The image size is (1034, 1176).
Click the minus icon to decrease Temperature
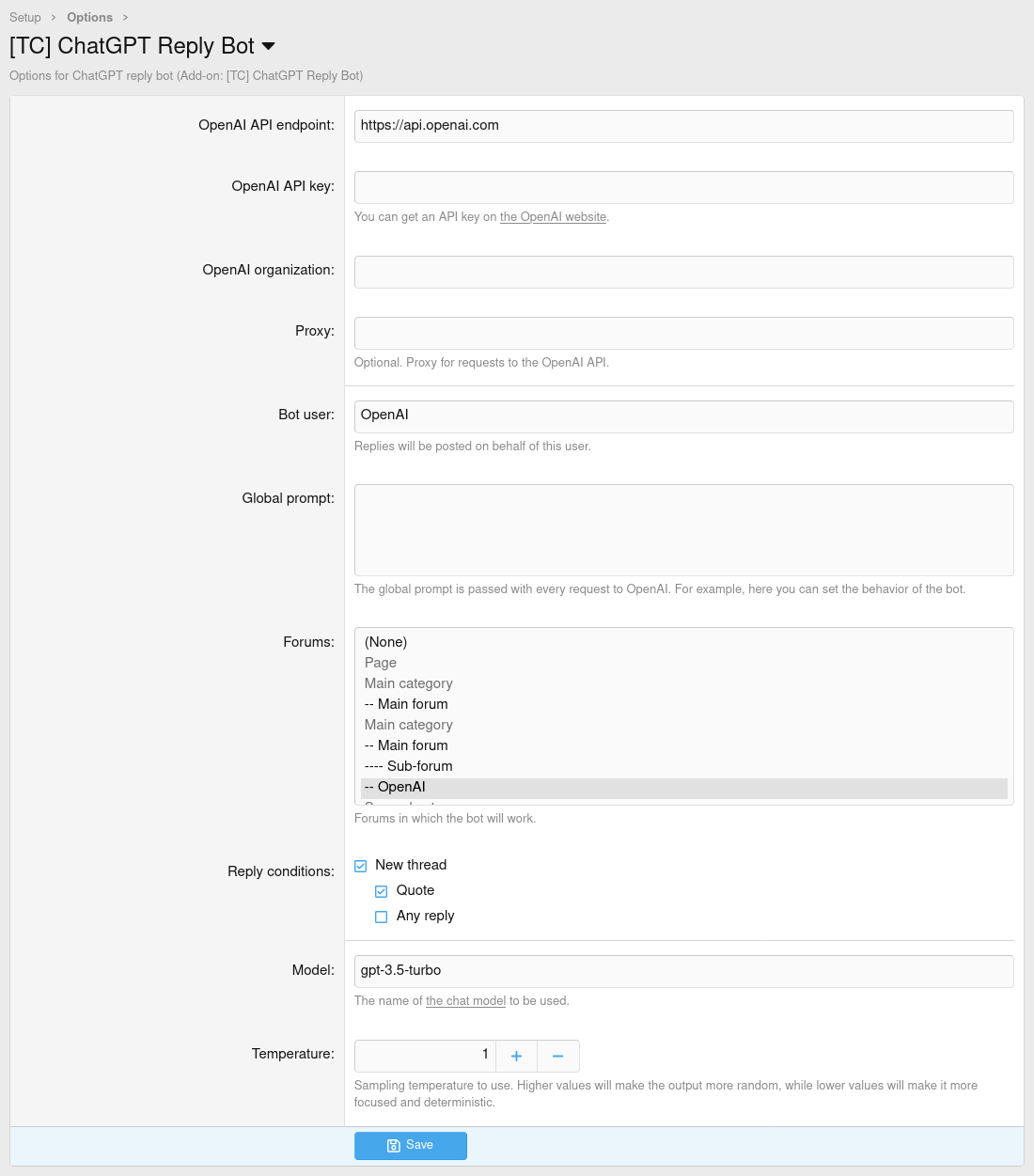pyautogui.click(x=557, y=1056)
